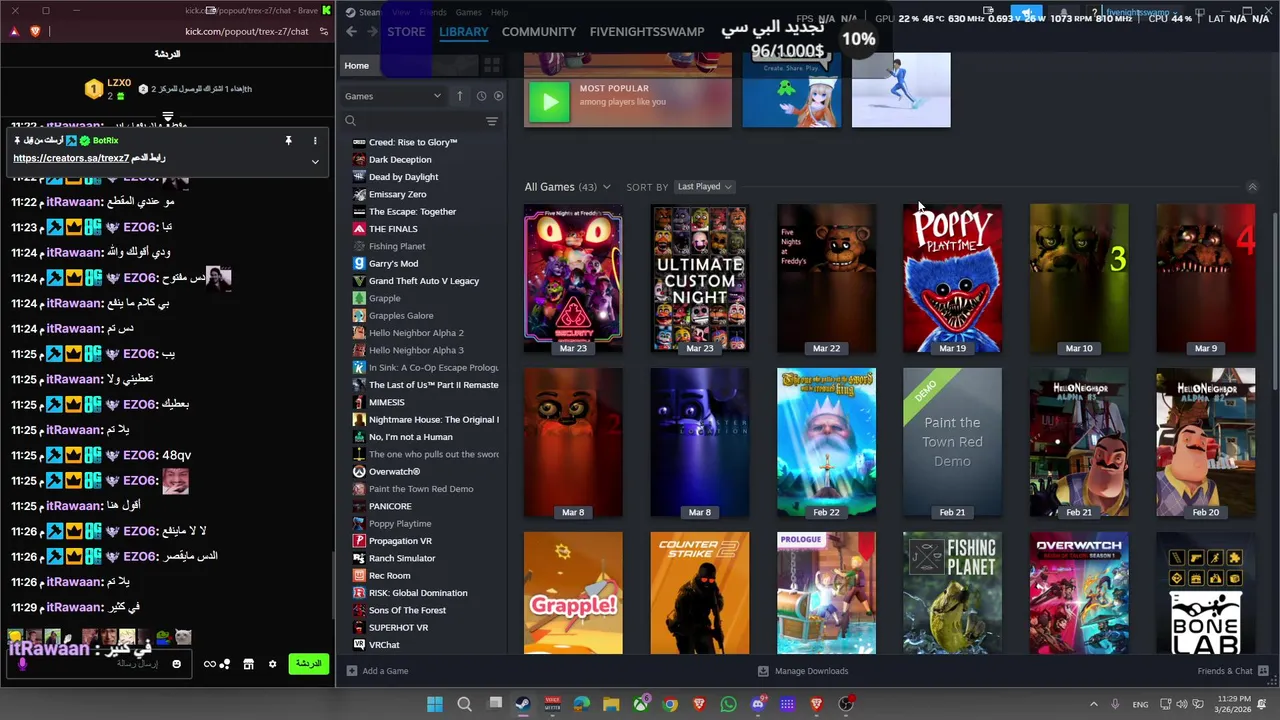
Task: Click the Steam library search field
Action: pyautogui.click(x=420, y=121)
